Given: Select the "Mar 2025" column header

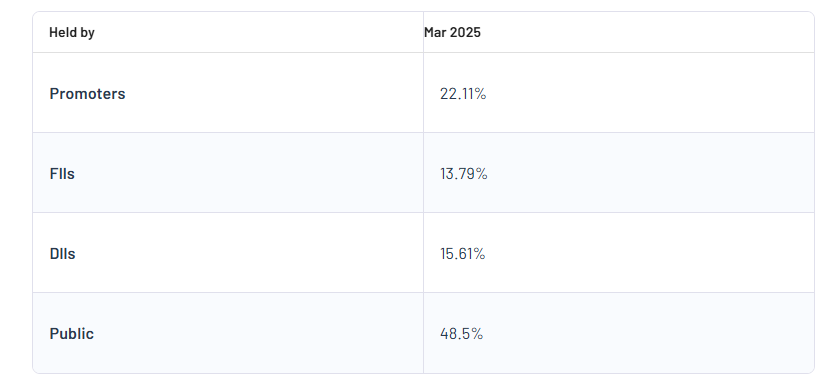Looking at the screenshot, I should point(453,33).
